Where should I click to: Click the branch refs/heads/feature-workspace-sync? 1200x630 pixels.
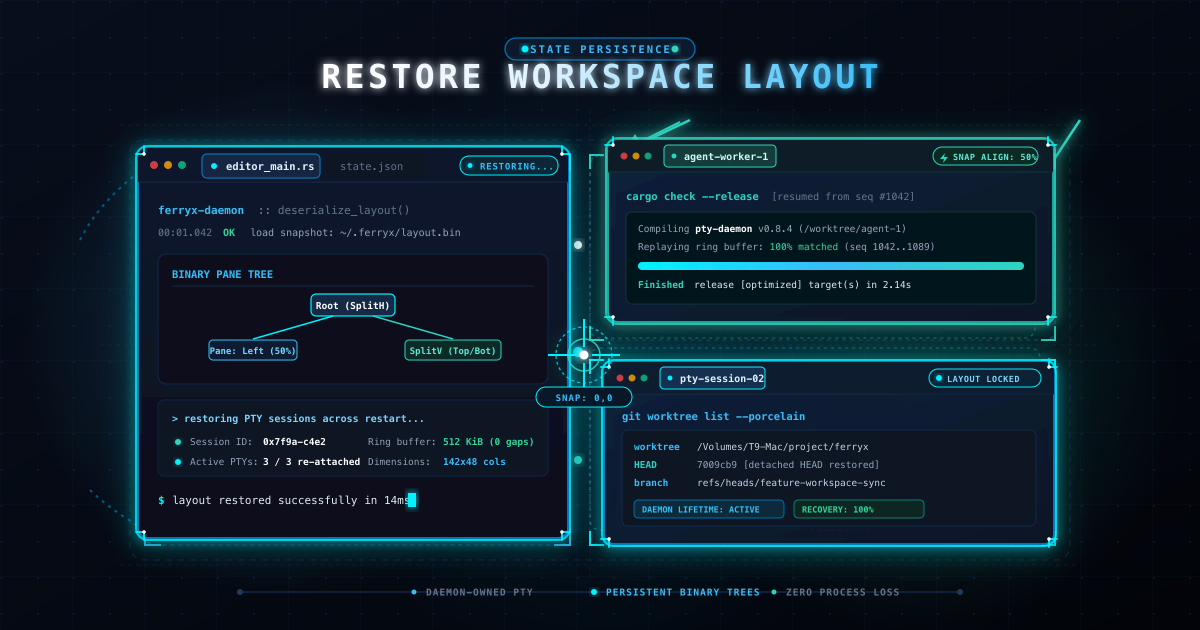(791, 483)
